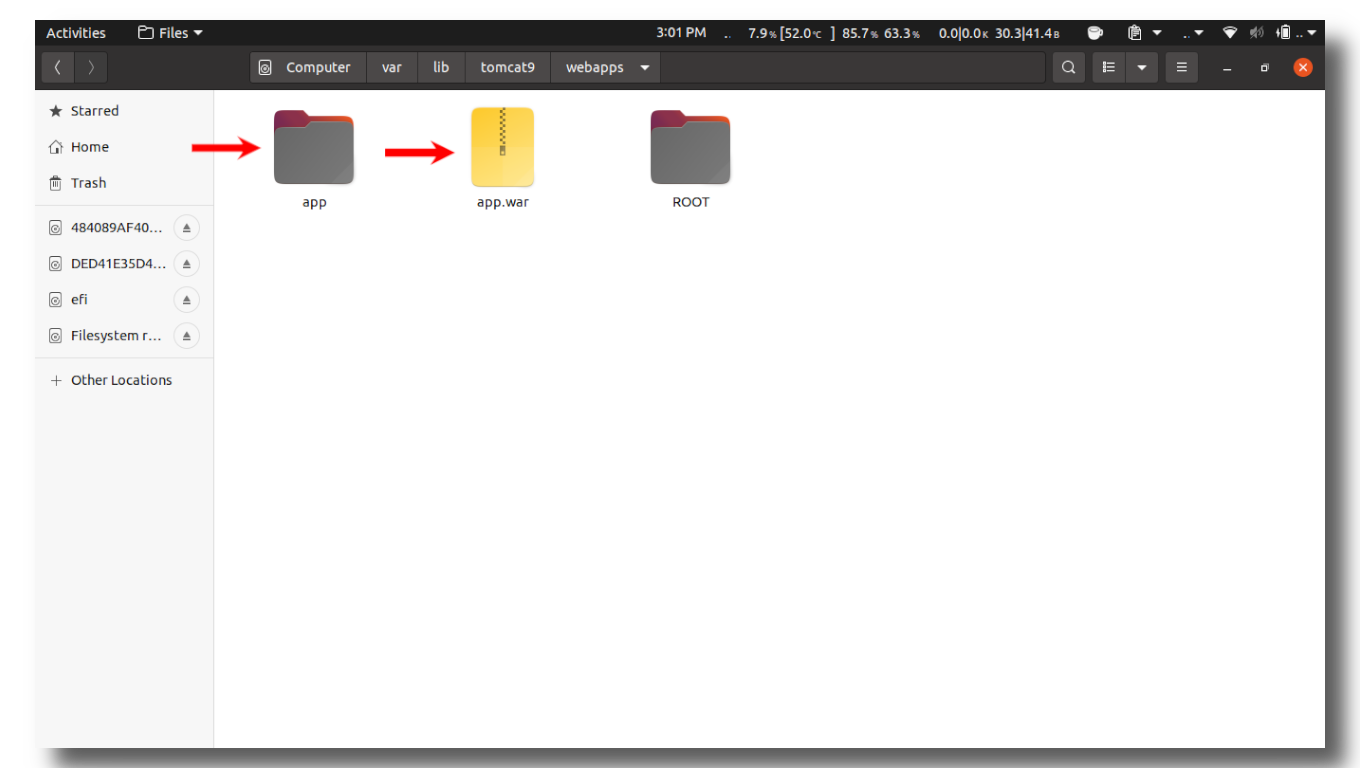Click the ROOT folder name label
The width and height of the screenshot is (1360, 768).
coord(691,202)
